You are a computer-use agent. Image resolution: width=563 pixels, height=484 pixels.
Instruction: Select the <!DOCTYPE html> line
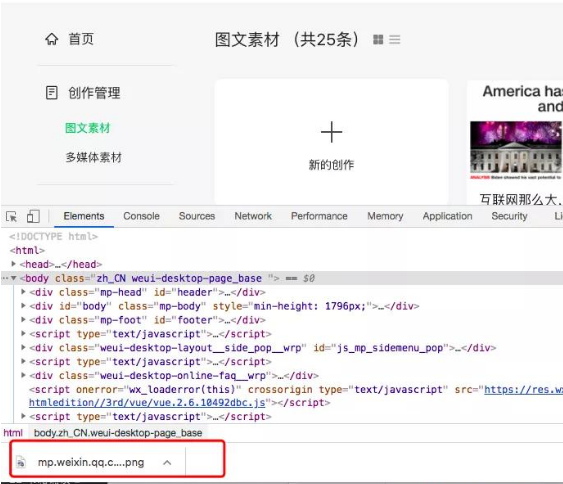tap(53, 236)
